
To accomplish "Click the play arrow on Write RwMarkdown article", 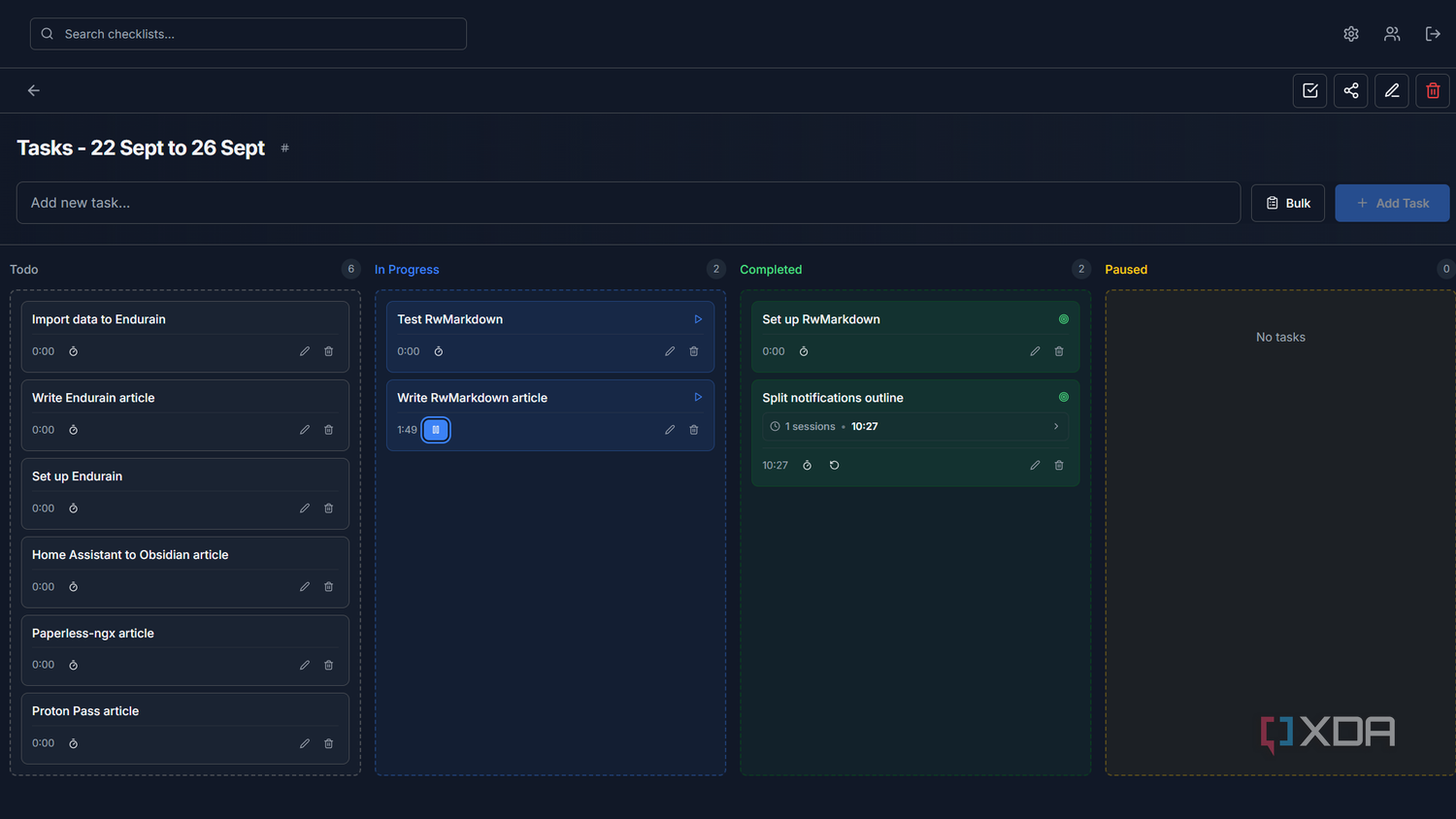I will point(698,398).
